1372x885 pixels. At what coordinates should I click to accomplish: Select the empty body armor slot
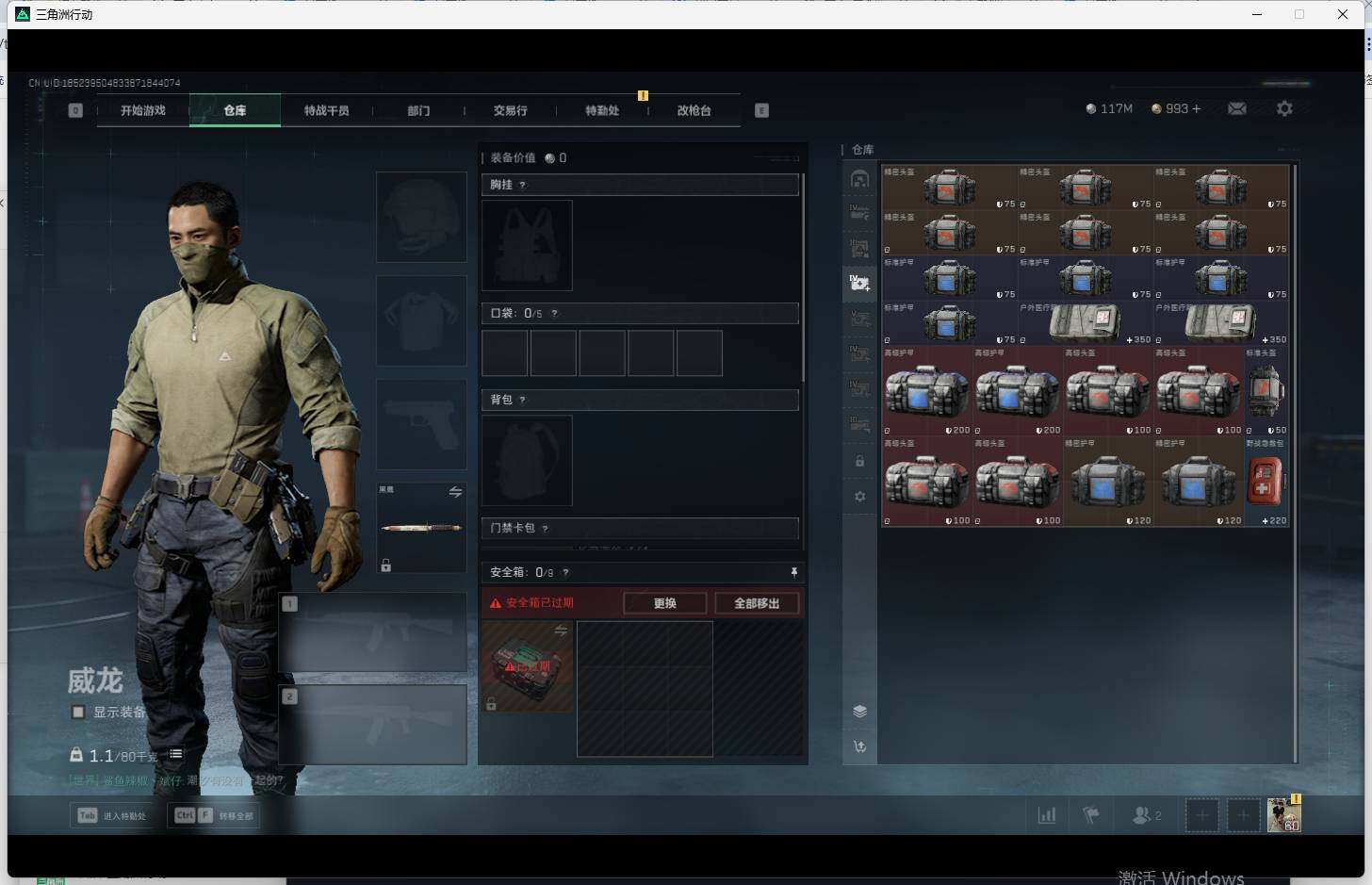pyautogui.click(x=421, y=320)
